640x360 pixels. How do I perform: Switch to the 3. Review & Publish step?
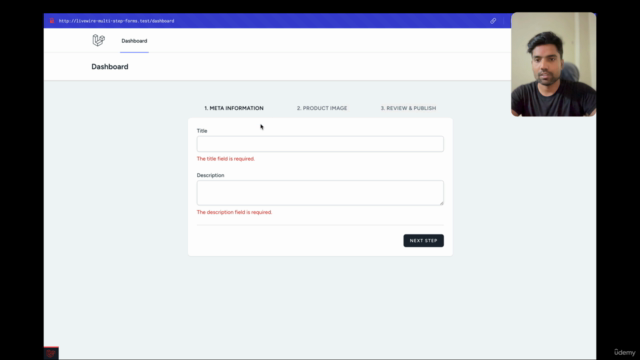408,108
